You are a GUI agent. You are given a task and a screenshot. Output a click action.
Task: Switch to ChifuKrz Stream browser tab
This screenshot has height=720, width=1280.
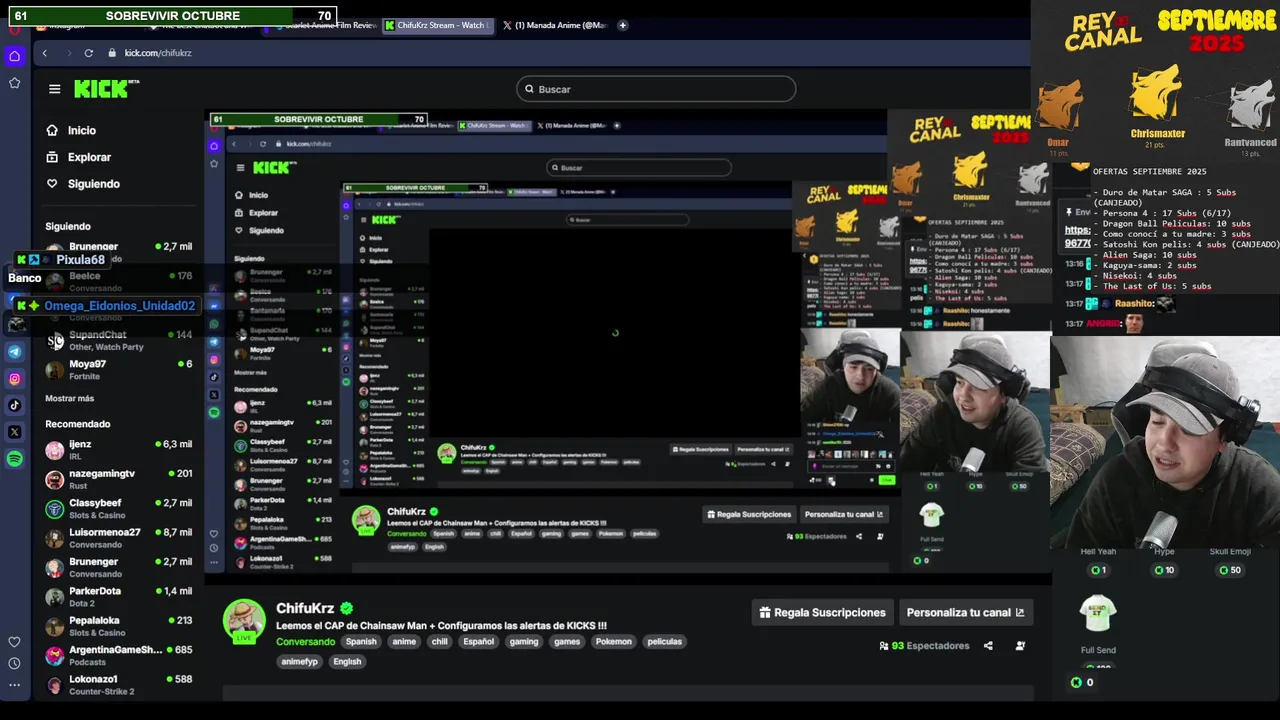pyautogui.click(x=440, y=25)
